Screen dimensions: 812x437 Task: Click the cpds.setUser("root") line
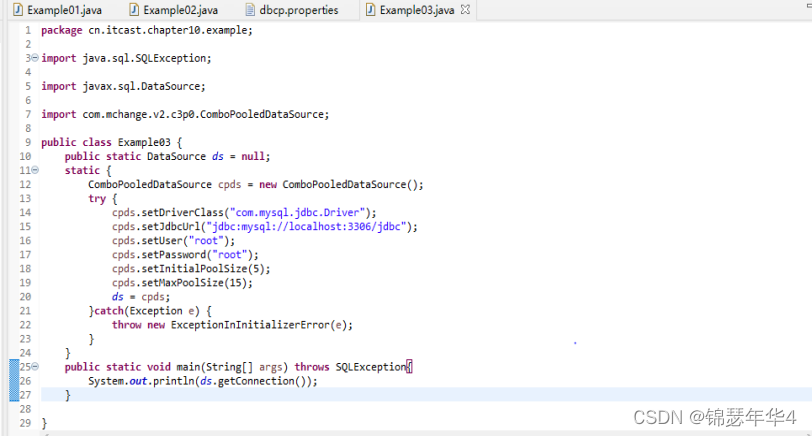pos(173,240)
